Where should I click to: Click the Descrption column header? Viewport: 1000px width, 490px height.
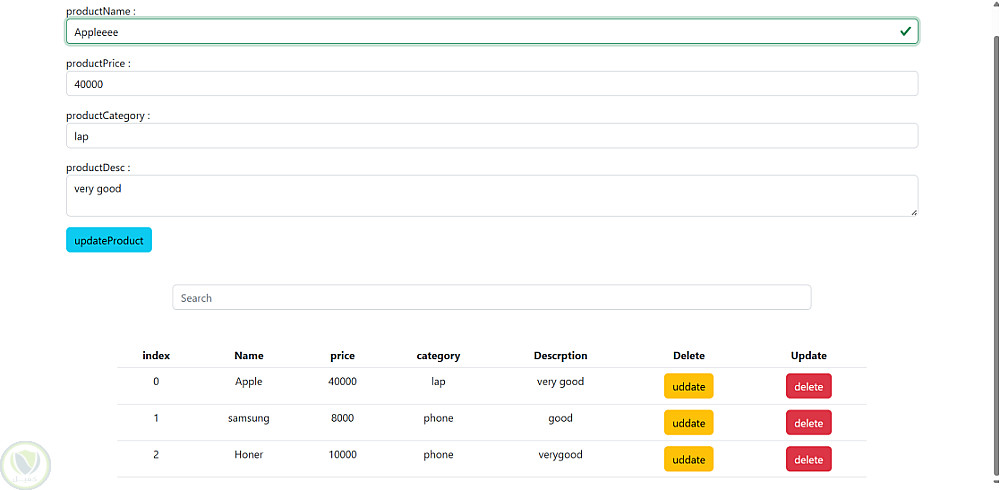561,355
